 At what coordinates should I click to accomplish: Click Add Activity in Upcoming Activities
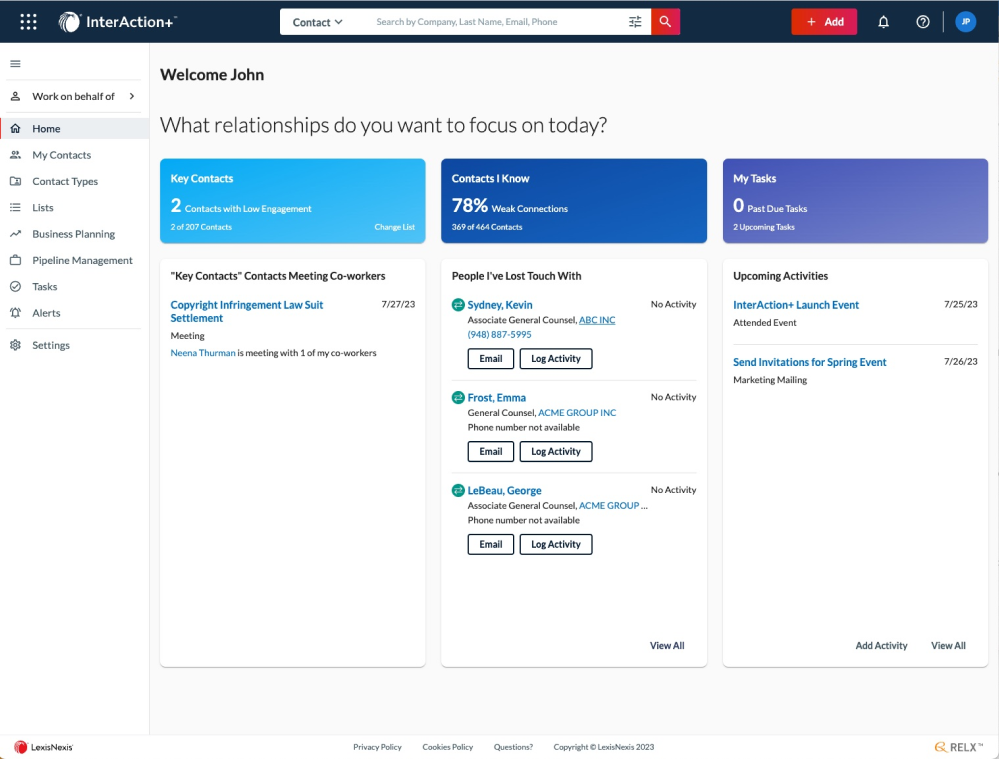(x=881, y=645)
